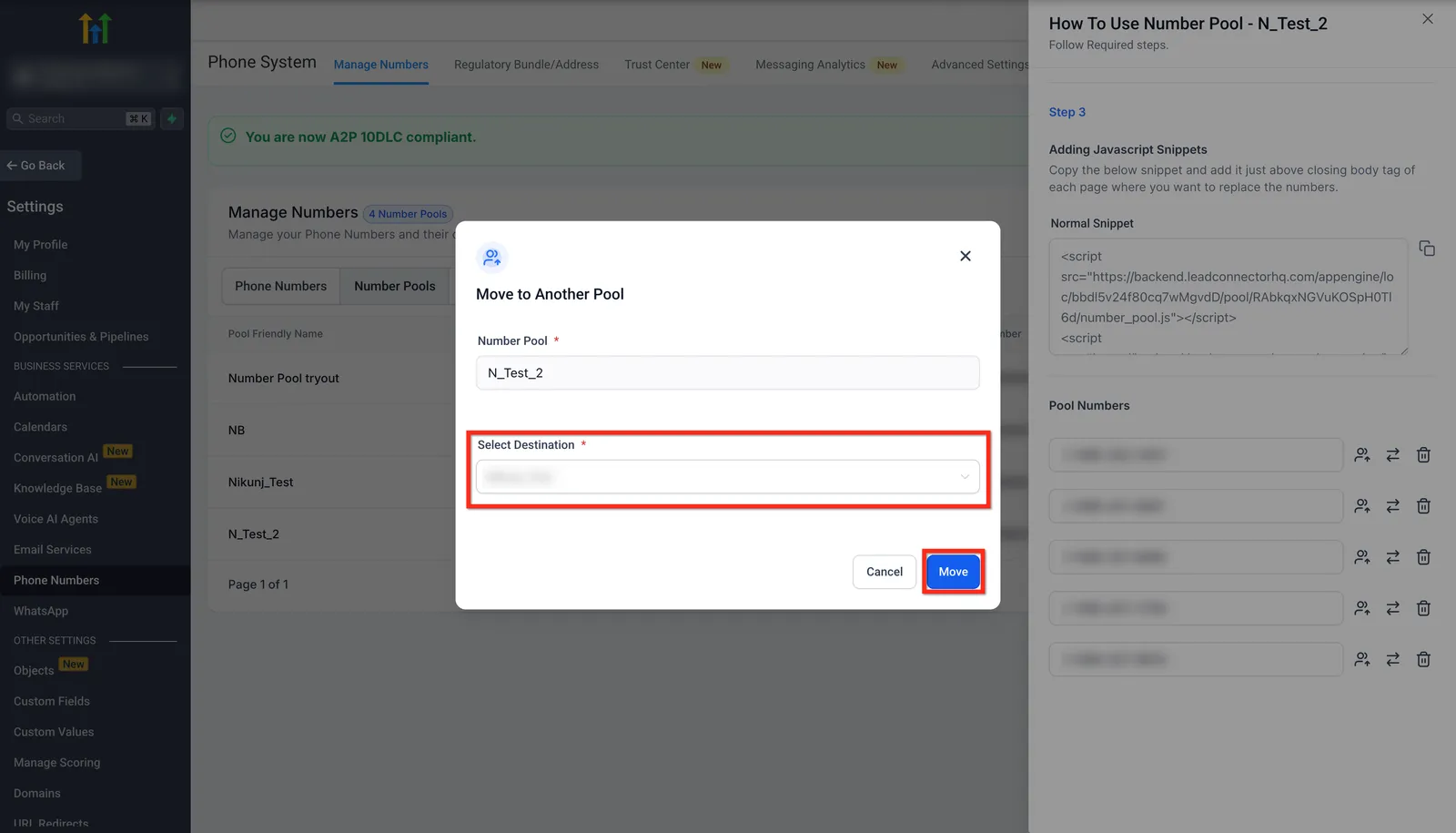1456x833 pixels.
Task: Open Conversation AI settings
Action: tap(56, 458)
